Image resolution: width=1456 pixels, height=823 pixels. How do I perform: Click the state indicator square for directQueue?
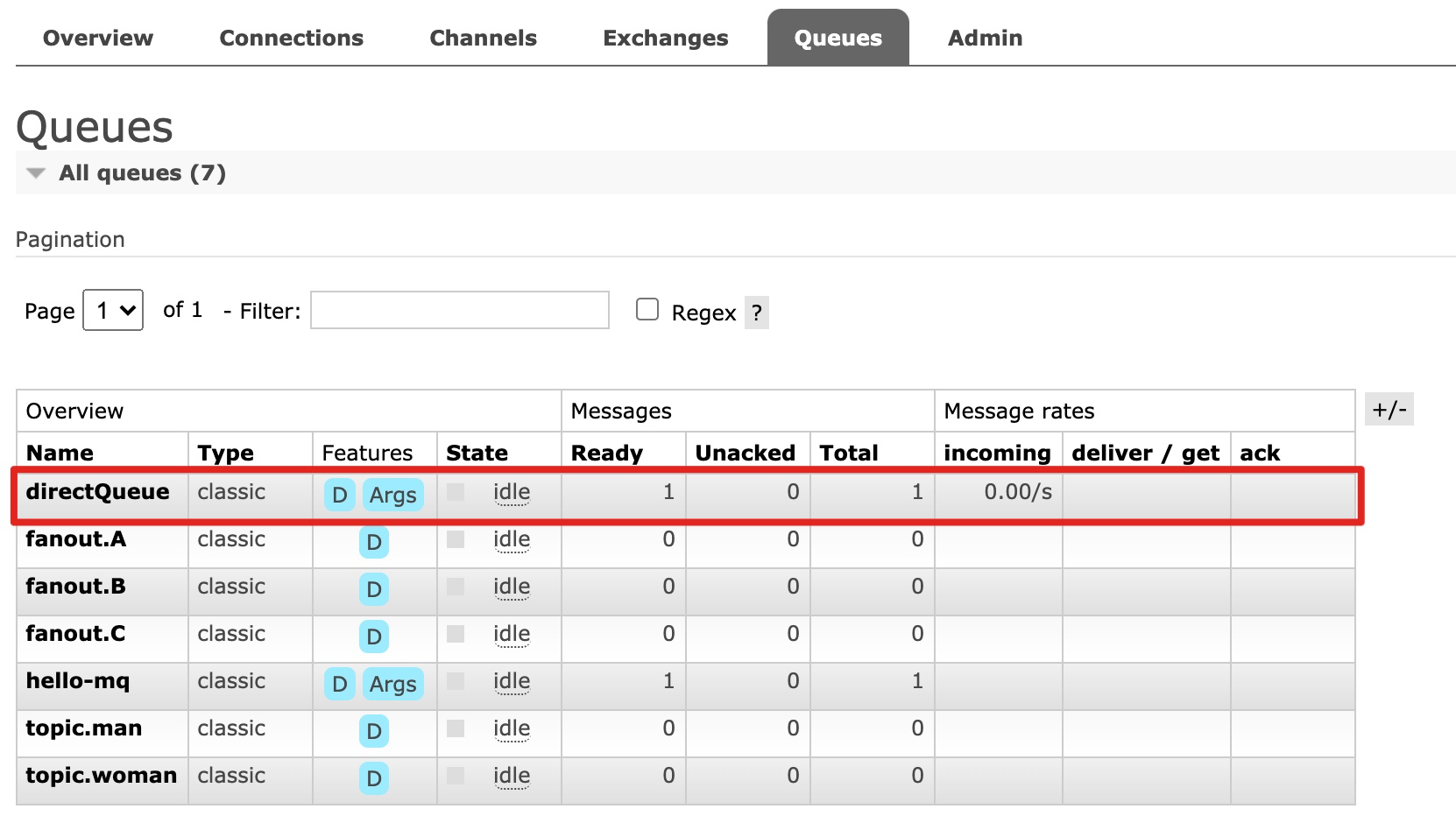[x=456, y=492]
